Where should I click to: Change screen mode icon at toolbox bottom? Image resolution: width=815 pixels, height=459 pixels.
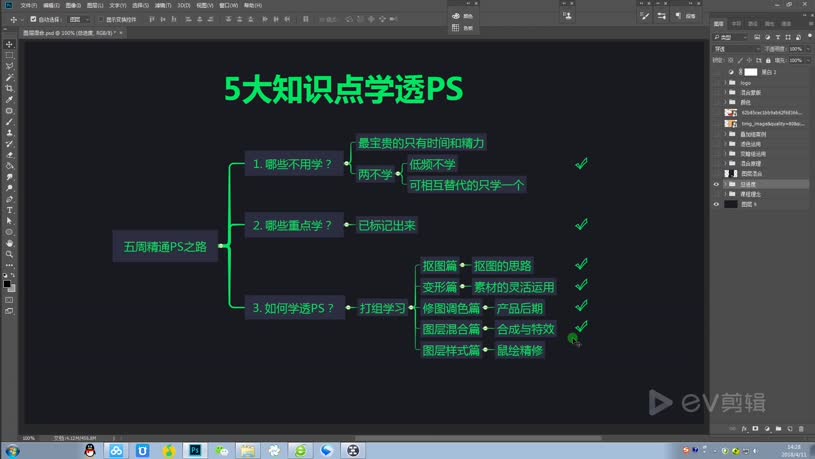(x=9, y=311)
